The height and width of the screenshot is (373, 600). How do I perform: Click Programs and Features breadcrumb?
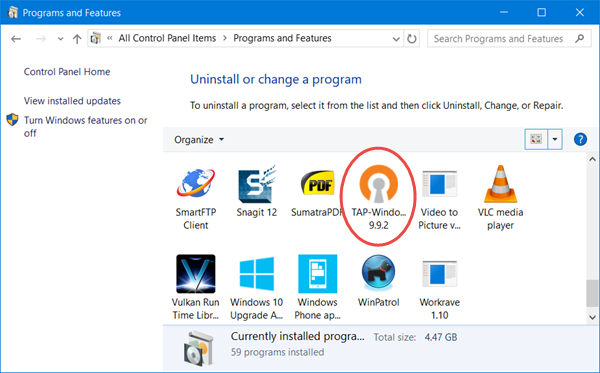tap(282, 38)
